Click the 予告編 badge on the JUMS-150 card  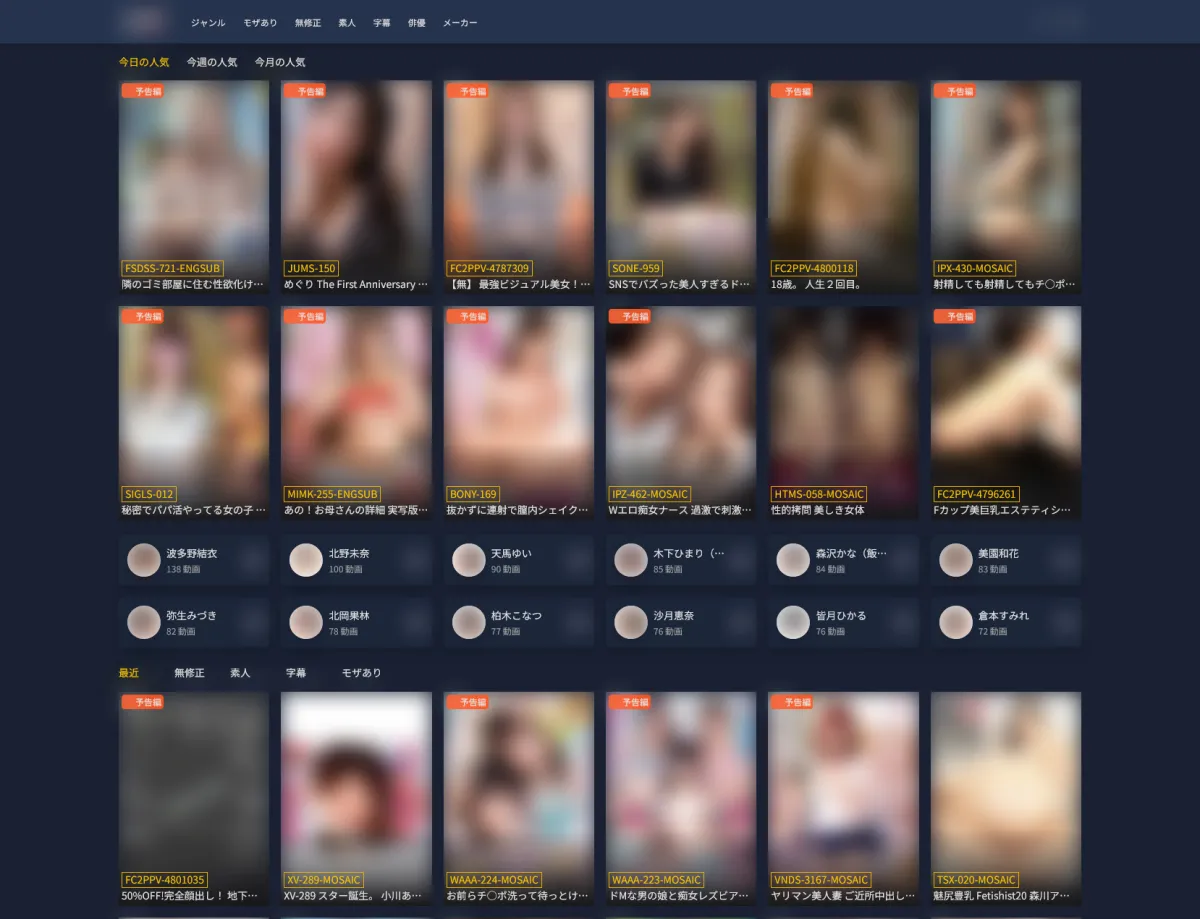[x=305, y=91]
